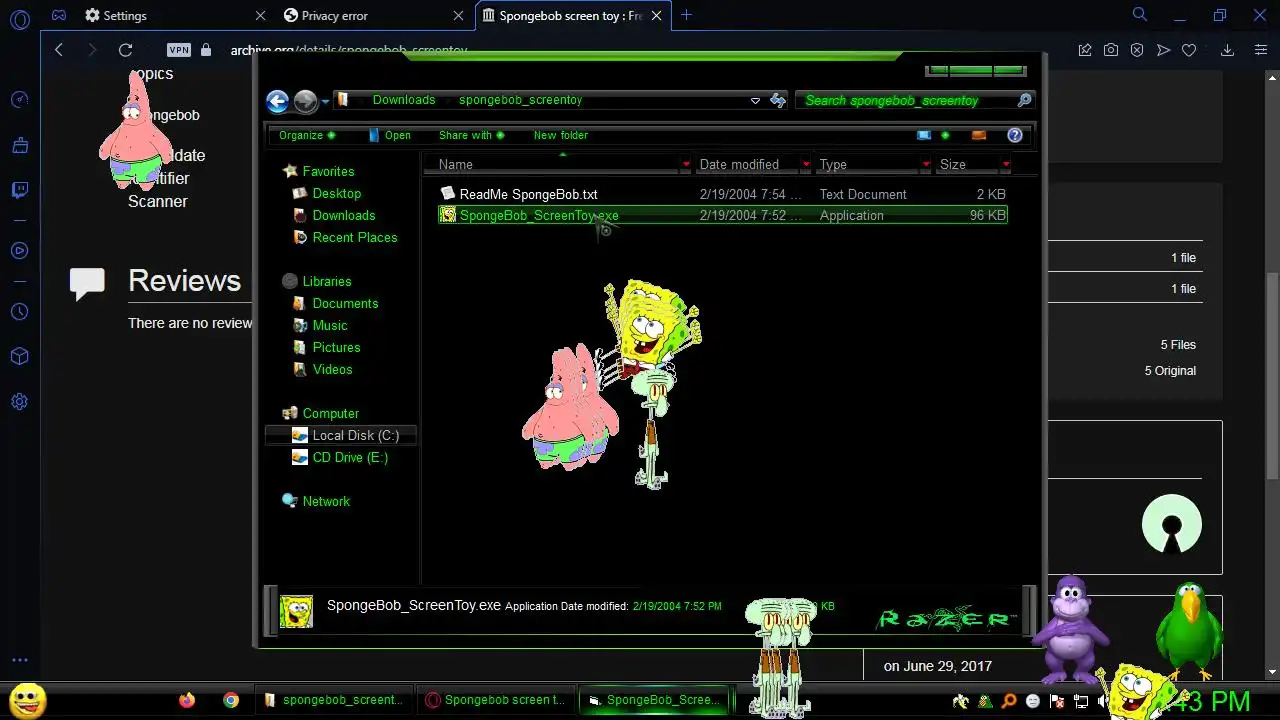This screenshot has height=720, width=1280.
Task: Switch to the Settings browser tab
Action: (175, 15)
